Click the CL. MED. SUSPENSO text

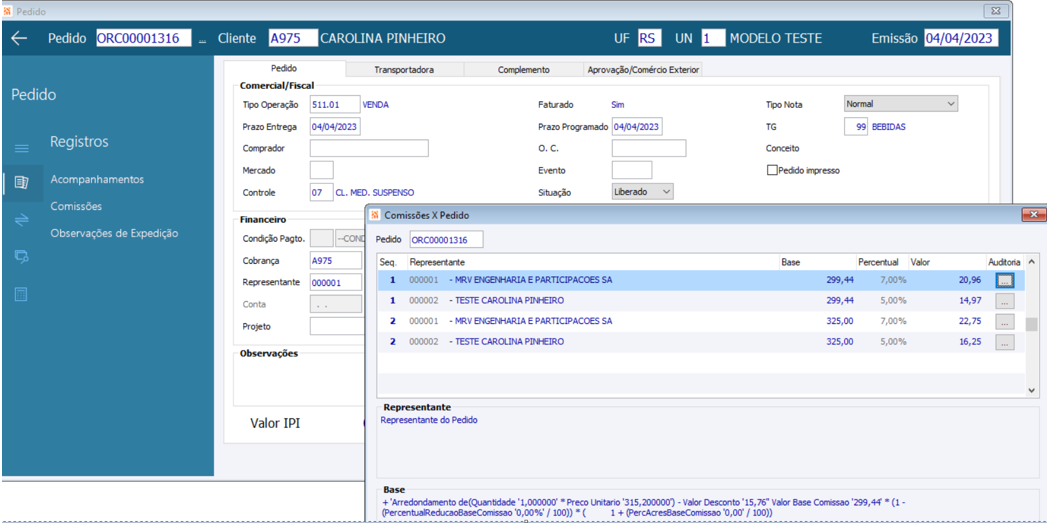pos(375,192)
